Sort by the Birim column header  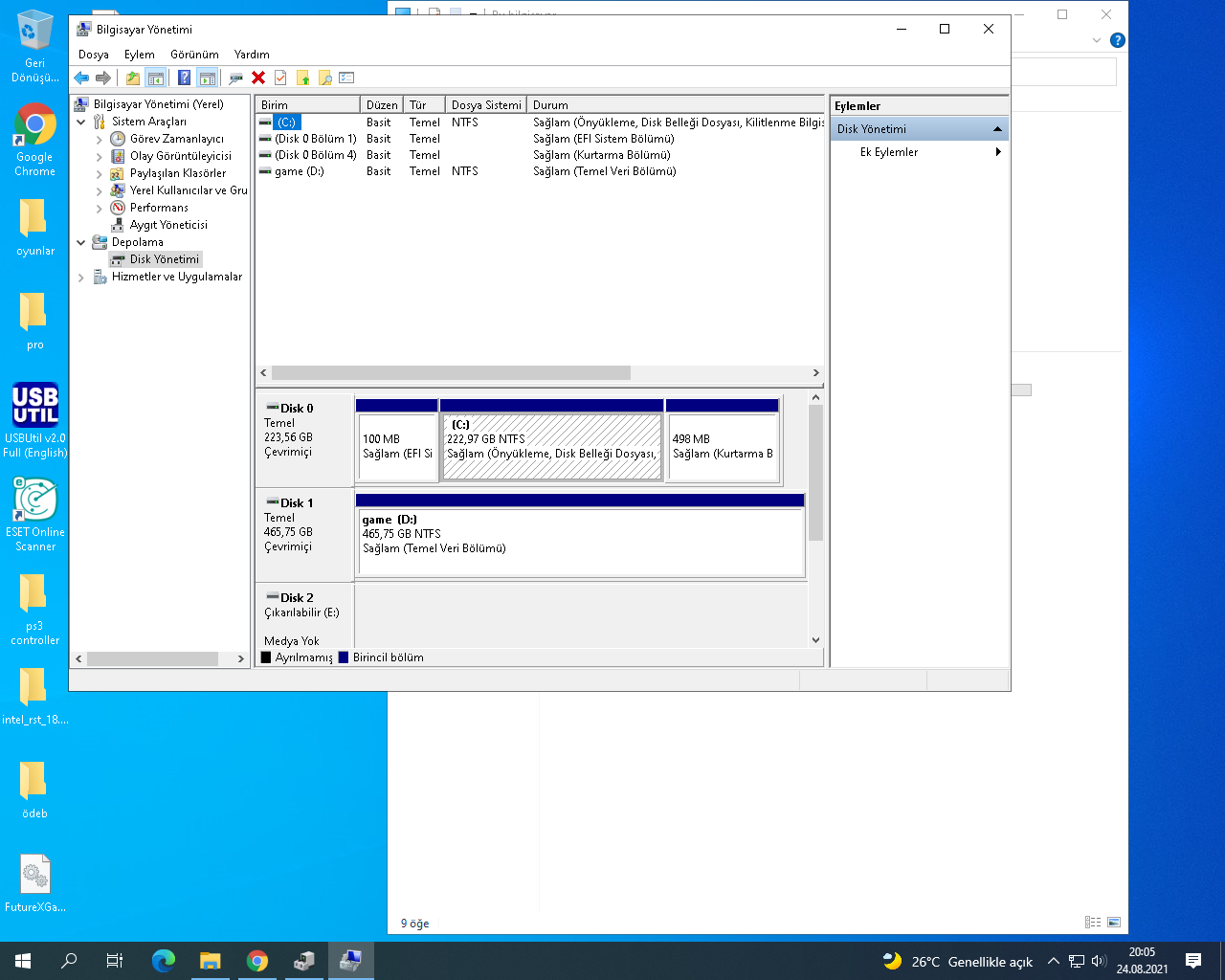[308, 104]
